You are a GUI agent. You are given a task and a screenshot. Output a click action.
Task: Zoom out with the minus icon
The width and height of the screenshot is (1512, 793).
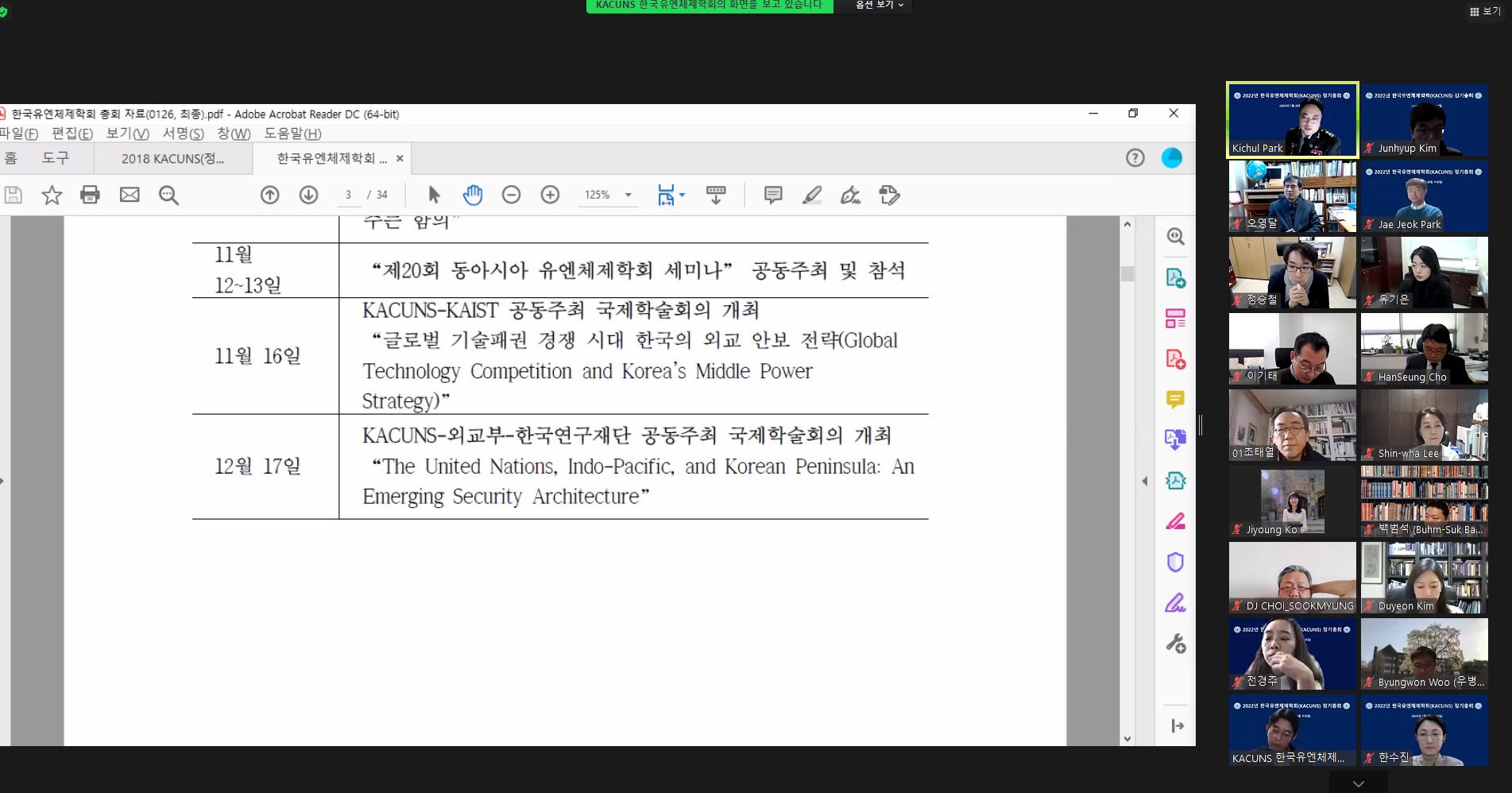click(511, 195)
